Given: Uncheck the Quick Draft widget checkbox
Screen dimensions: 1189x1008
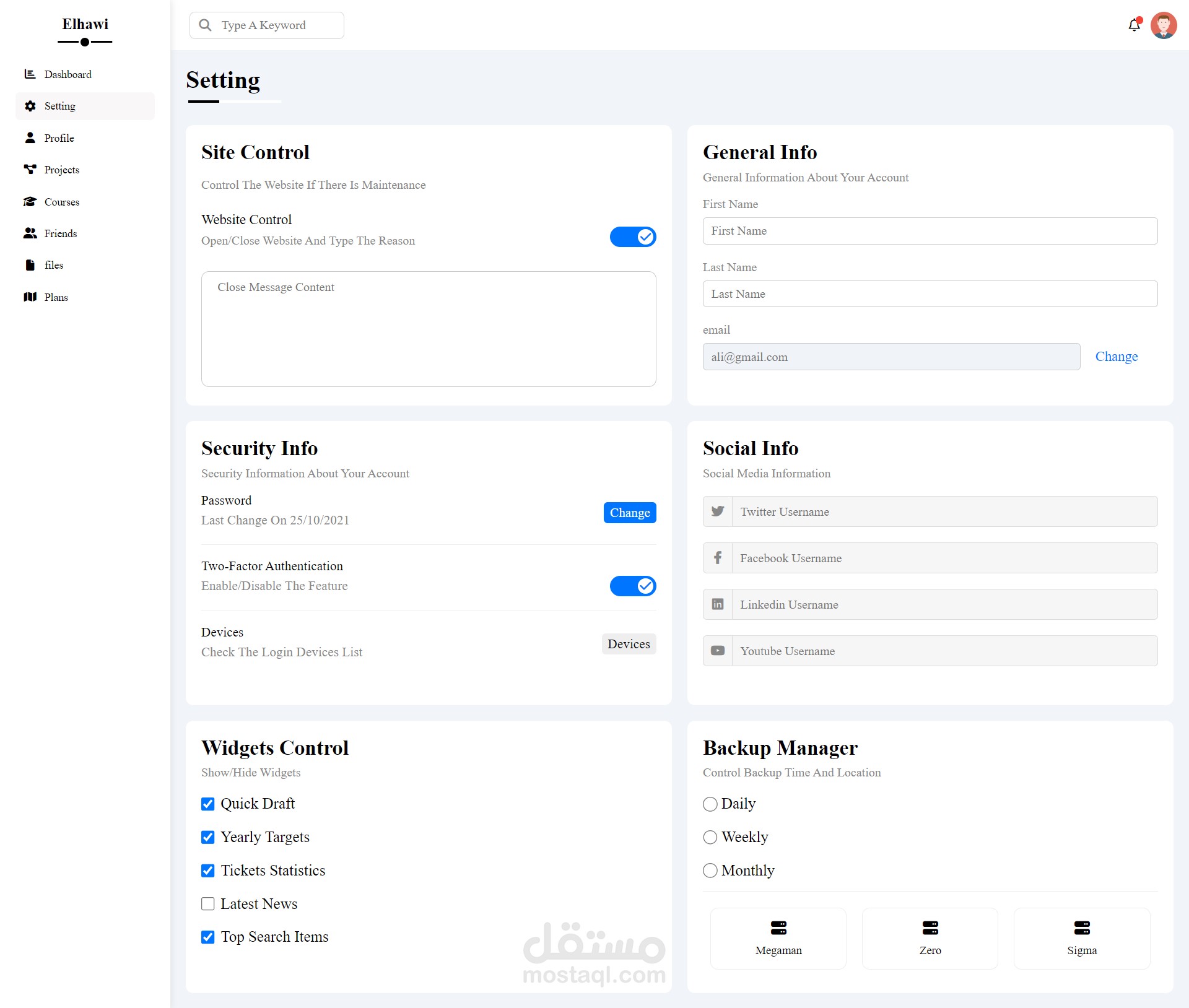Looking at the screenshot, I should (208, 804).
